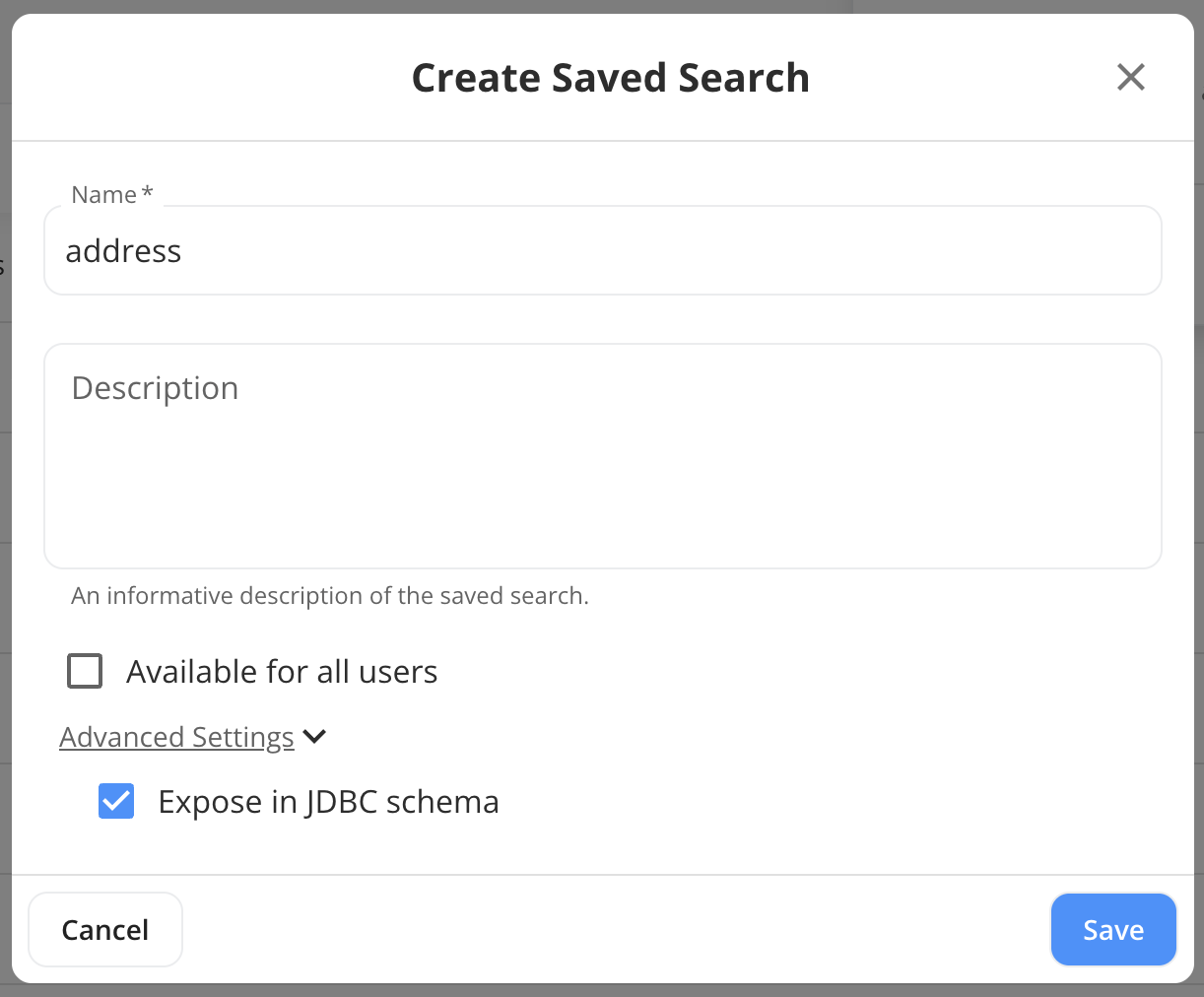The height and width of the screenshot is (997, 1204).
Task: Focus the Description text area
Action: point(602,455)
